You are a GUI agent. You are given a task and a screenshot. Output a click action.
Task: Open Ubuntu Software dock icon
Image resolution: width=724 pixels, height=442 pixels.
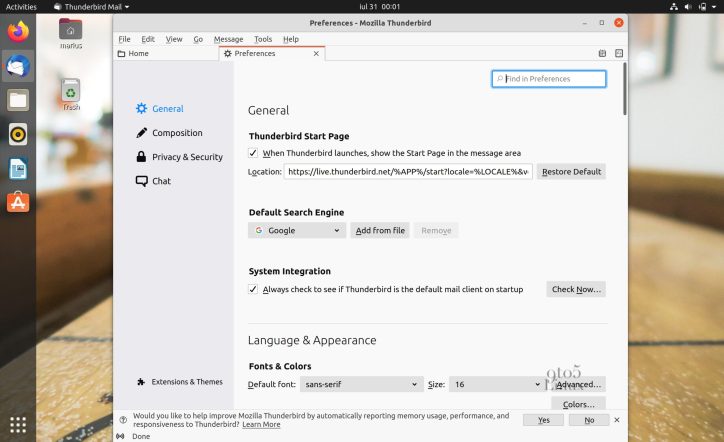(x=18, y=202)
